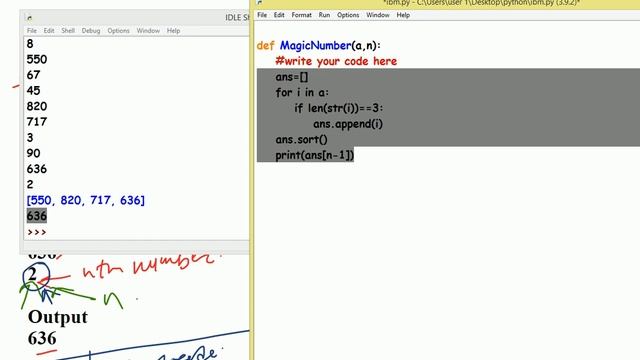Click the 'def MagicNumber(a,n):' code line
This screenshot has height=360, width=640.
coord(318,46)
